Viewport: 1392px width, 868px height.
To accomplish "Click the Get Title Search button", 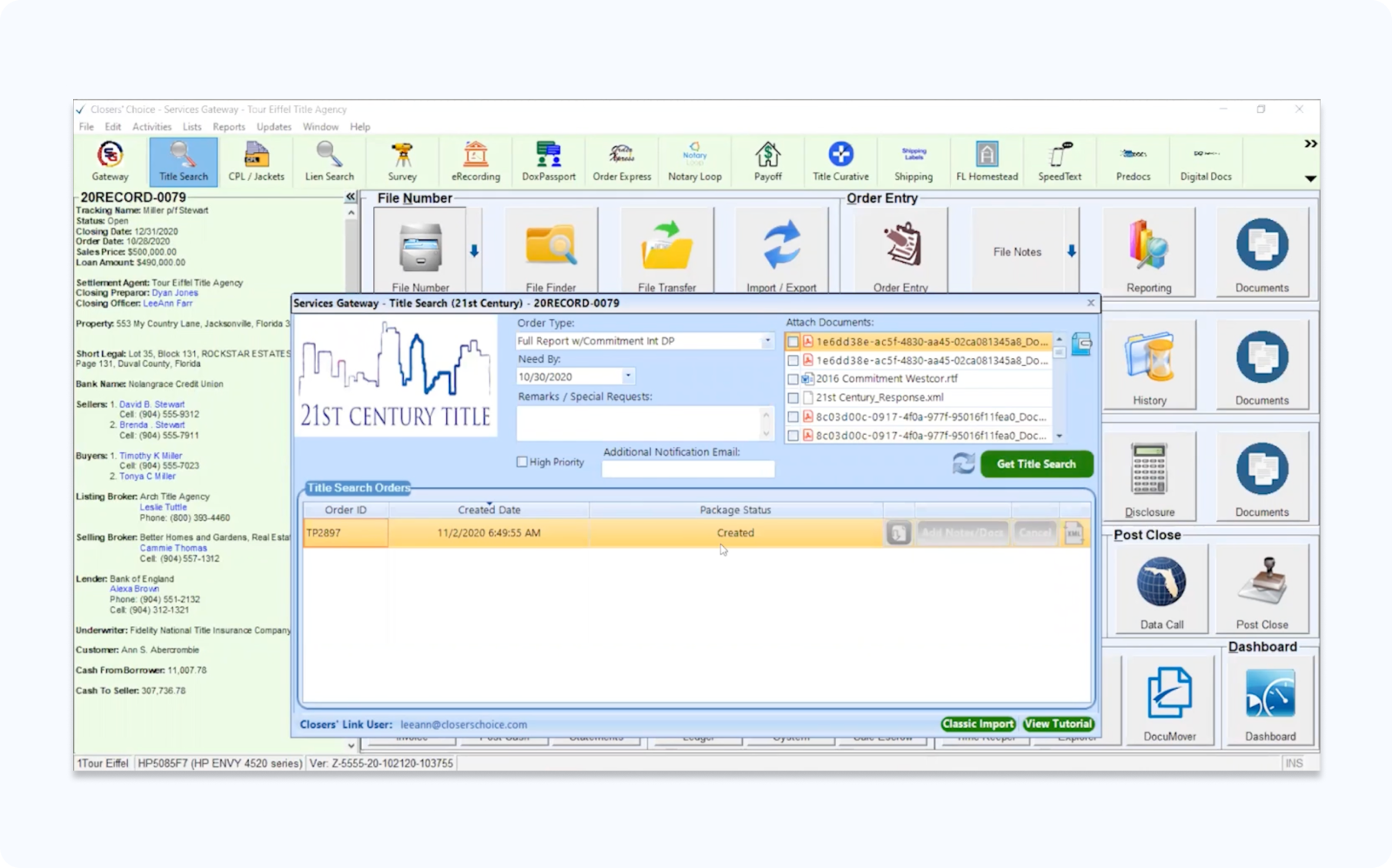I will pos(1035,464).
